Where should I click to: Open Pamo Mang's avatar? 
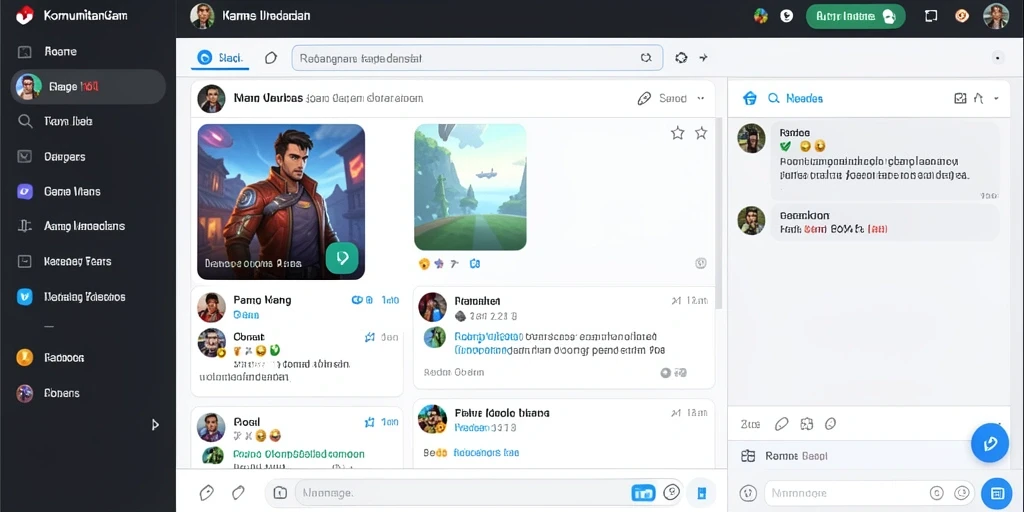point(211,307)
